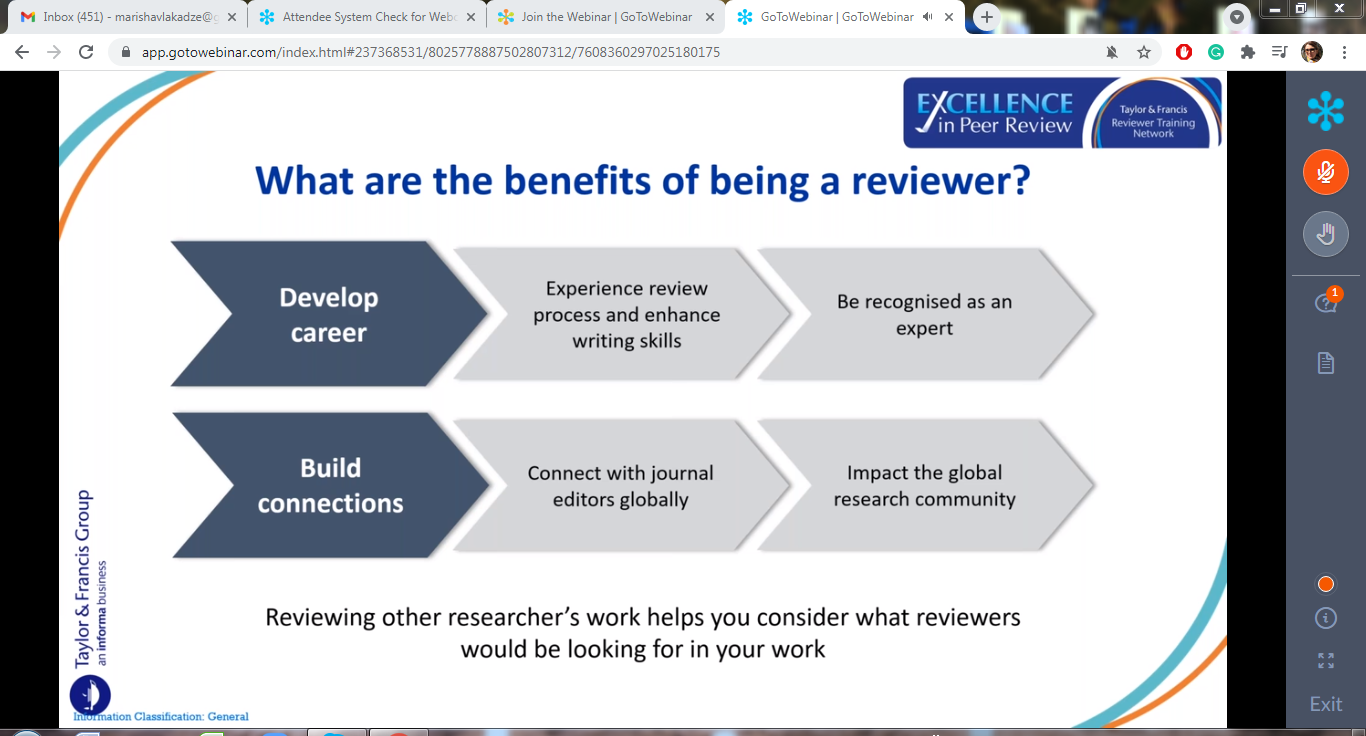Click the orange recording indicator dot
The image size is (1366, 736).
pos(1326,584)
